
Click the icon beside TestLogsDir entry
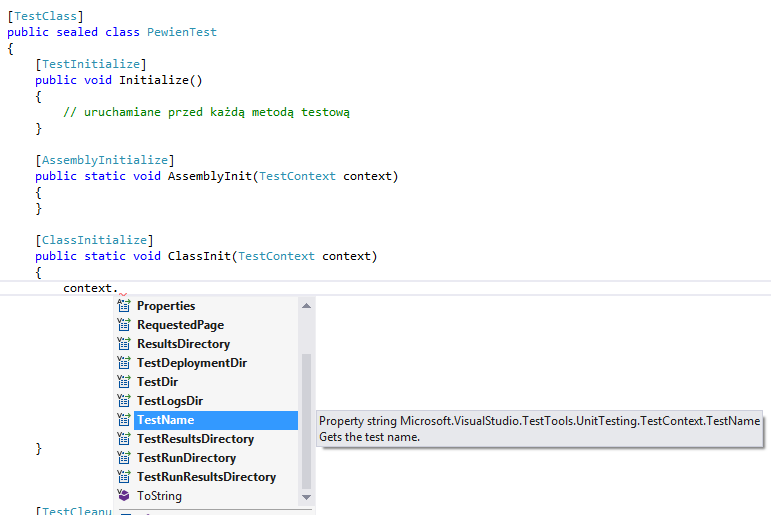click(x=124, y=401)
